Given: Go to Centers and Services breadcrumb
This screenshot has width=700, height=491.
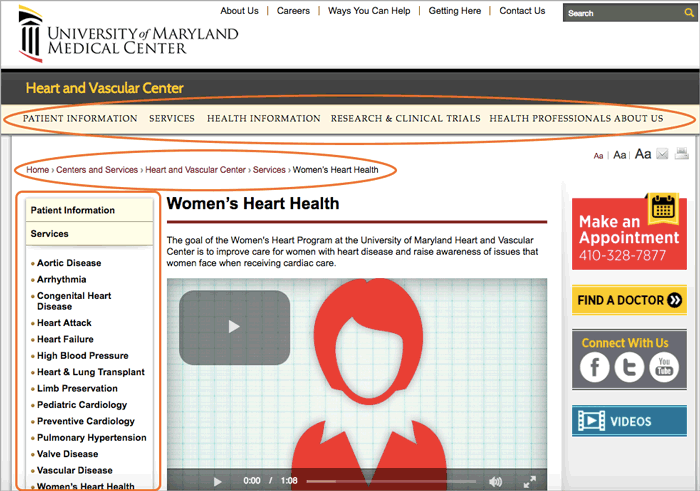Looking at the screenshot, I should [97, 170].
